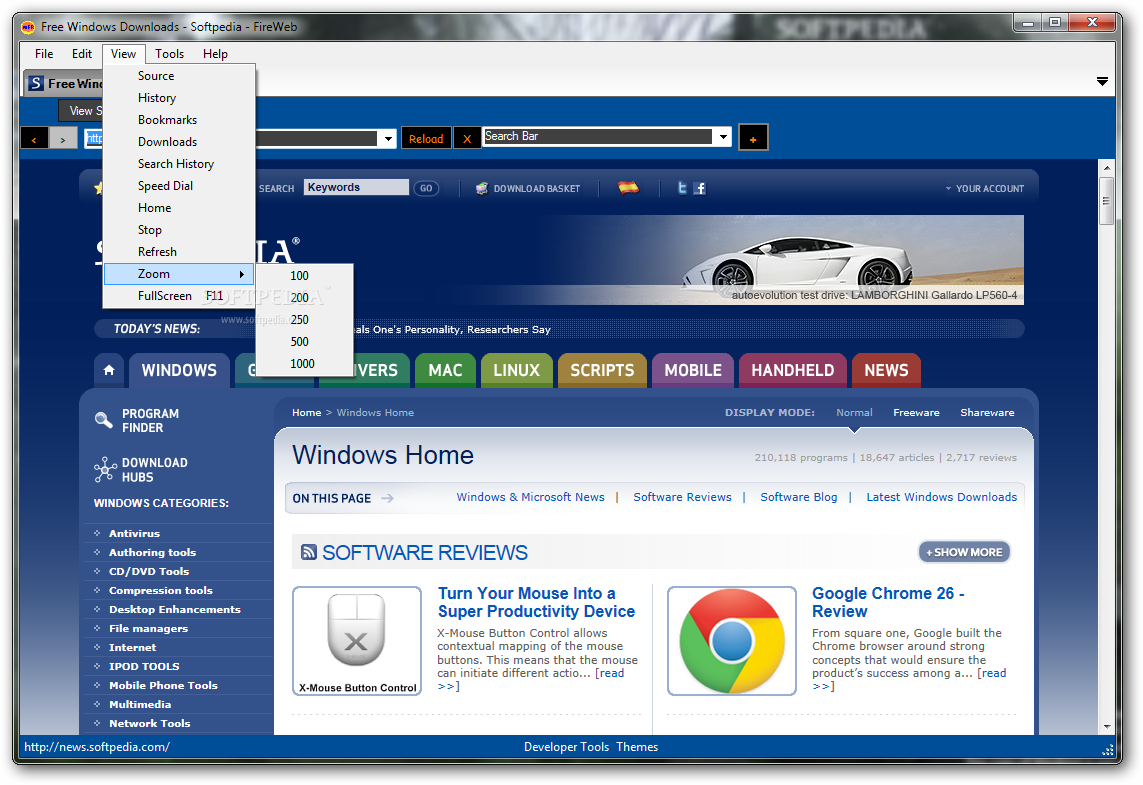
Task: Open Windows & Microsoft News link
Action: click(531, 497)
